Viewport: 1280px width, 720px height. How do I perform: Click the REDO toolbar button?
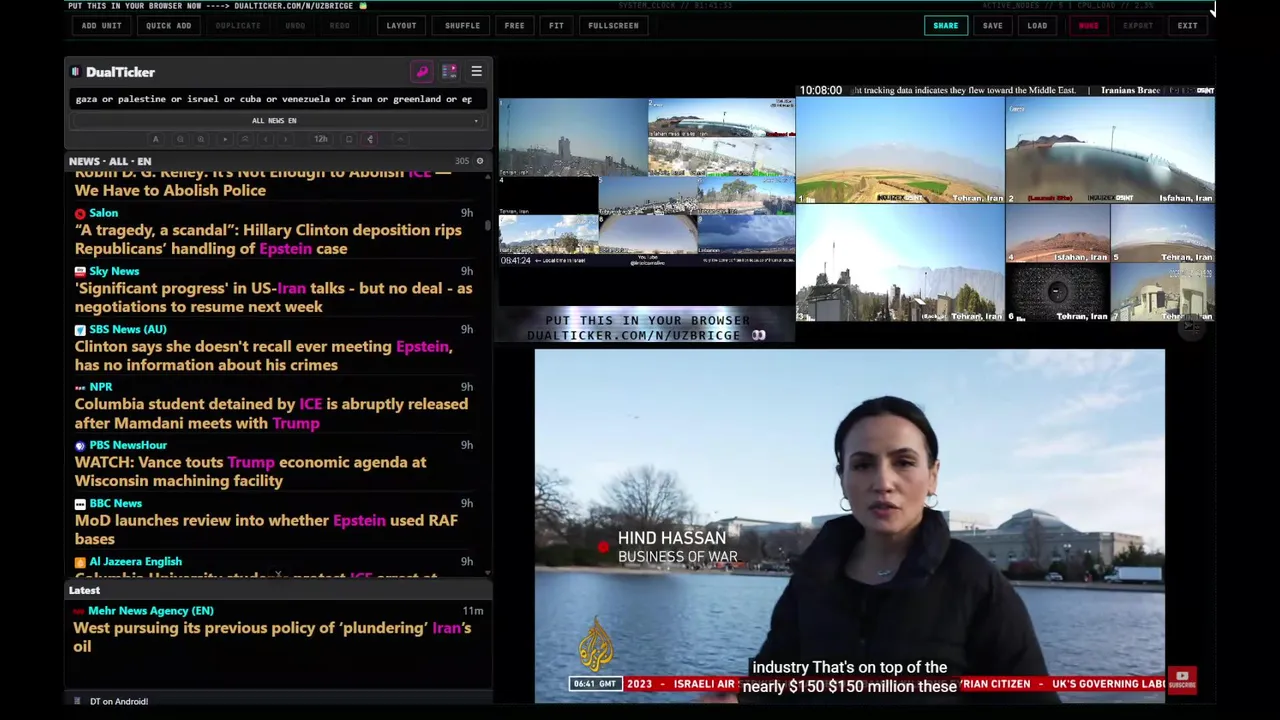(340, 25)
